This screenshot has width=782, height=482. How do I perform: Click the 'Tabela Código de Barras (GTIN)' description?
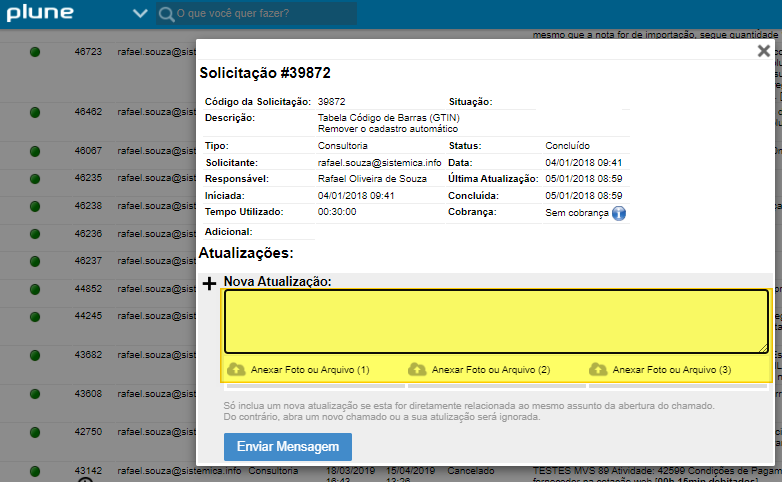point(389,118)
